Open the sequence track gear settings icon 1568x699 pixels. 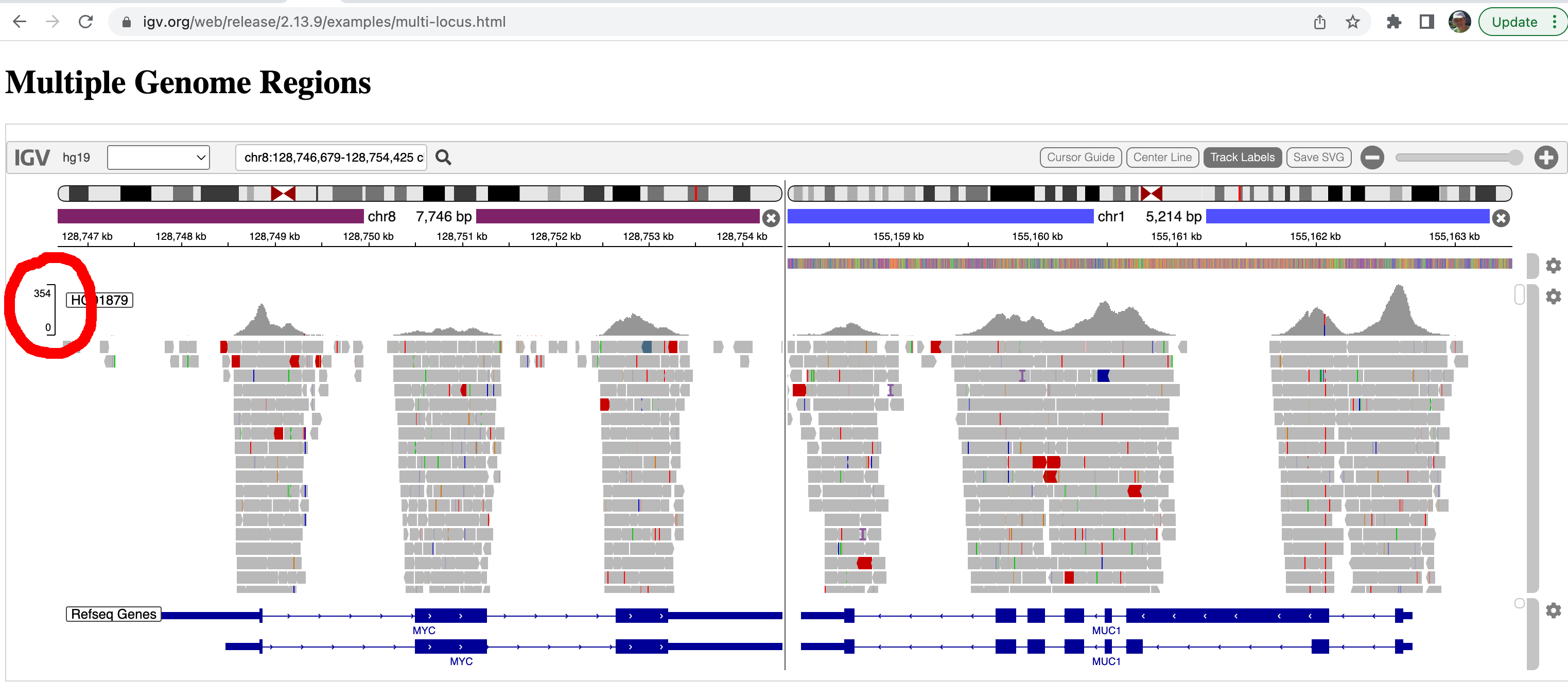(x=1553, y=266)
